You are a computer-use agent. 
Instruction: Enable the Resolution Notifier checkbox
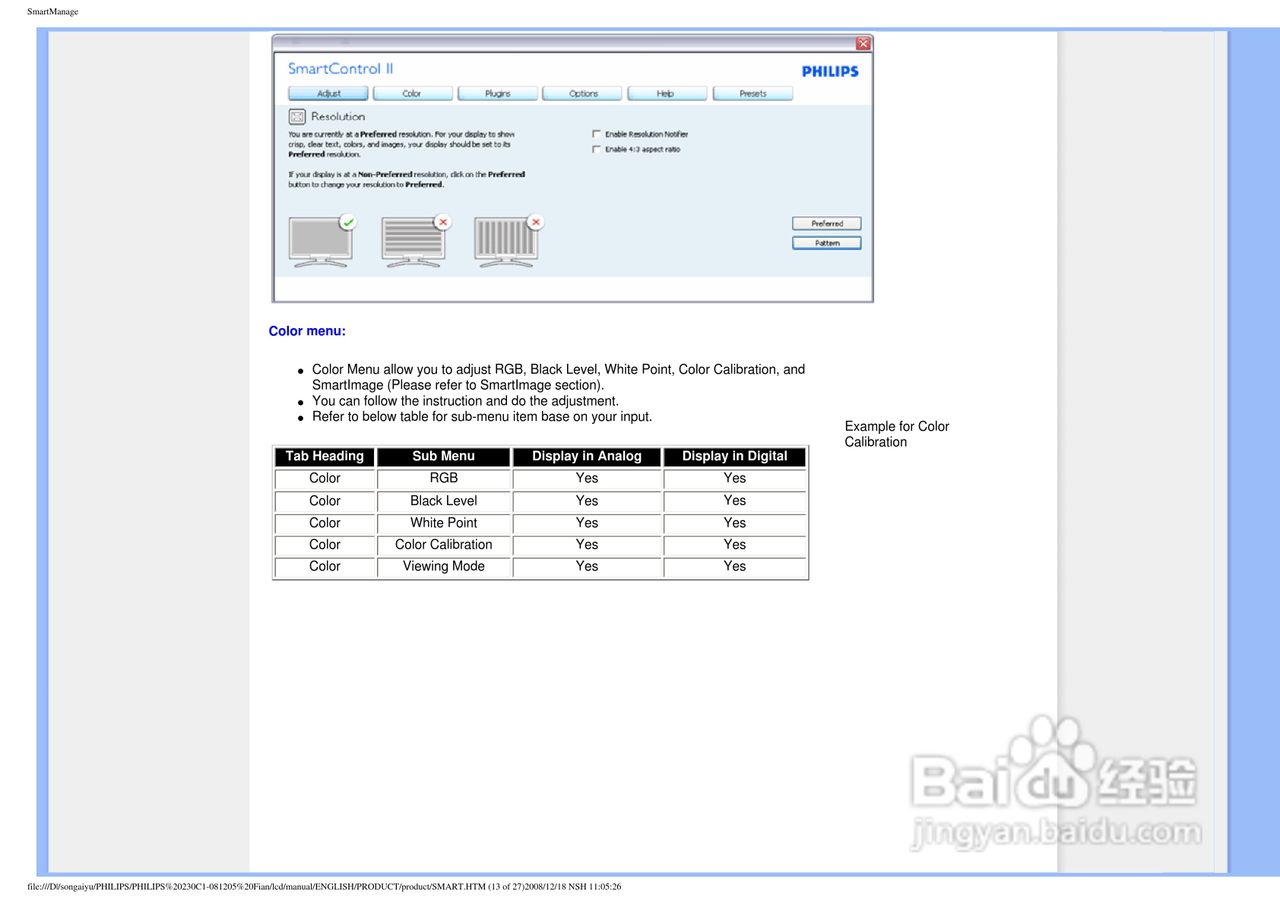click(597, 134)
